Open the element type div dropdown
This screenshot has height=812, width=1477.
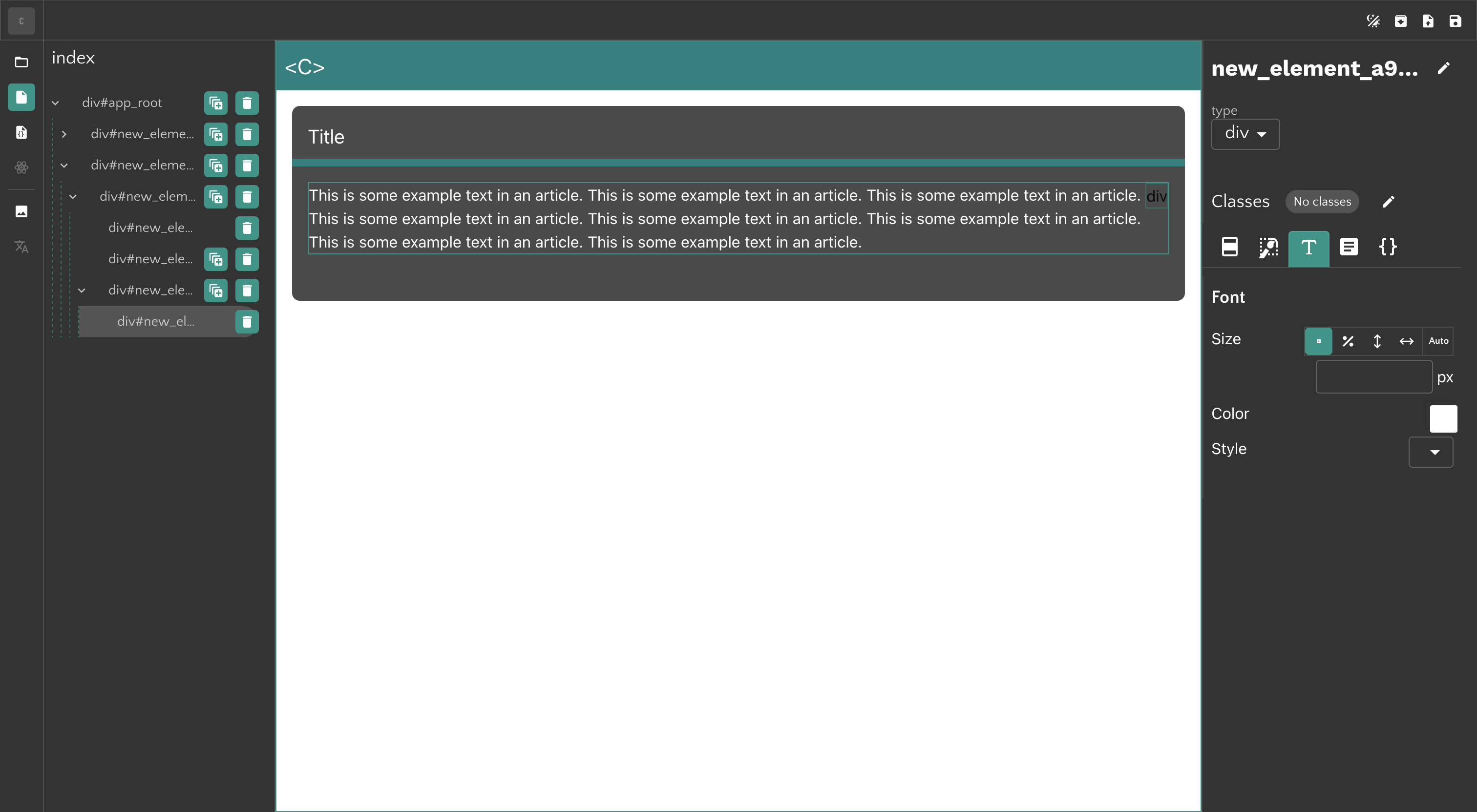pos(1245,134)
